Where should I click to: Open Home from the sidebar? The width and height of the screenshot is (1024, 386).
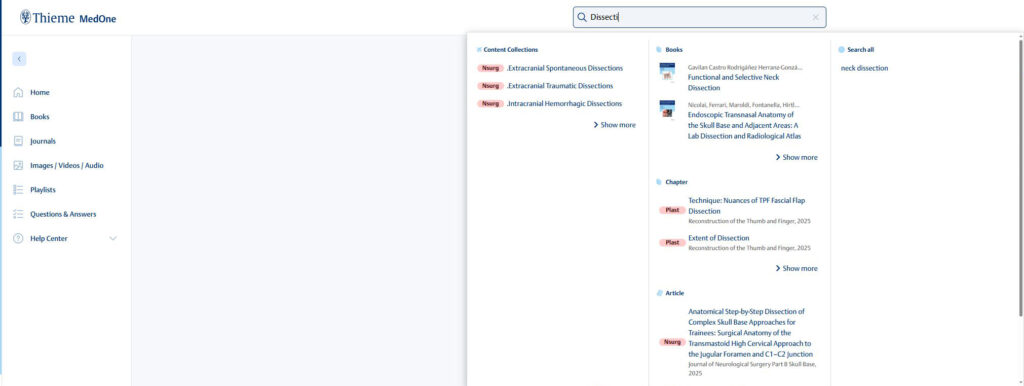coord(39,93)
